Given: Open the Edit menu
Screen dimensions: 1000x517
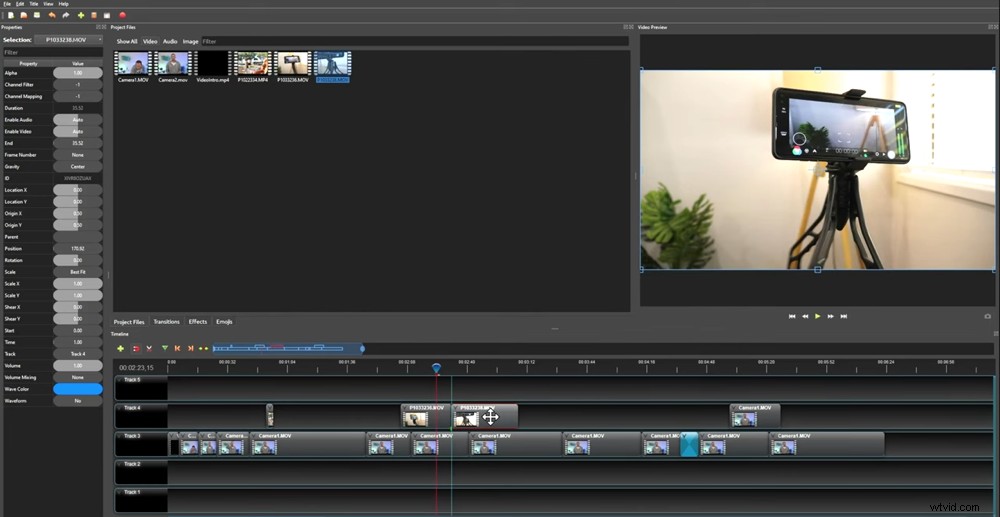Looking at the screenshot, I should (x=20, y=4).
